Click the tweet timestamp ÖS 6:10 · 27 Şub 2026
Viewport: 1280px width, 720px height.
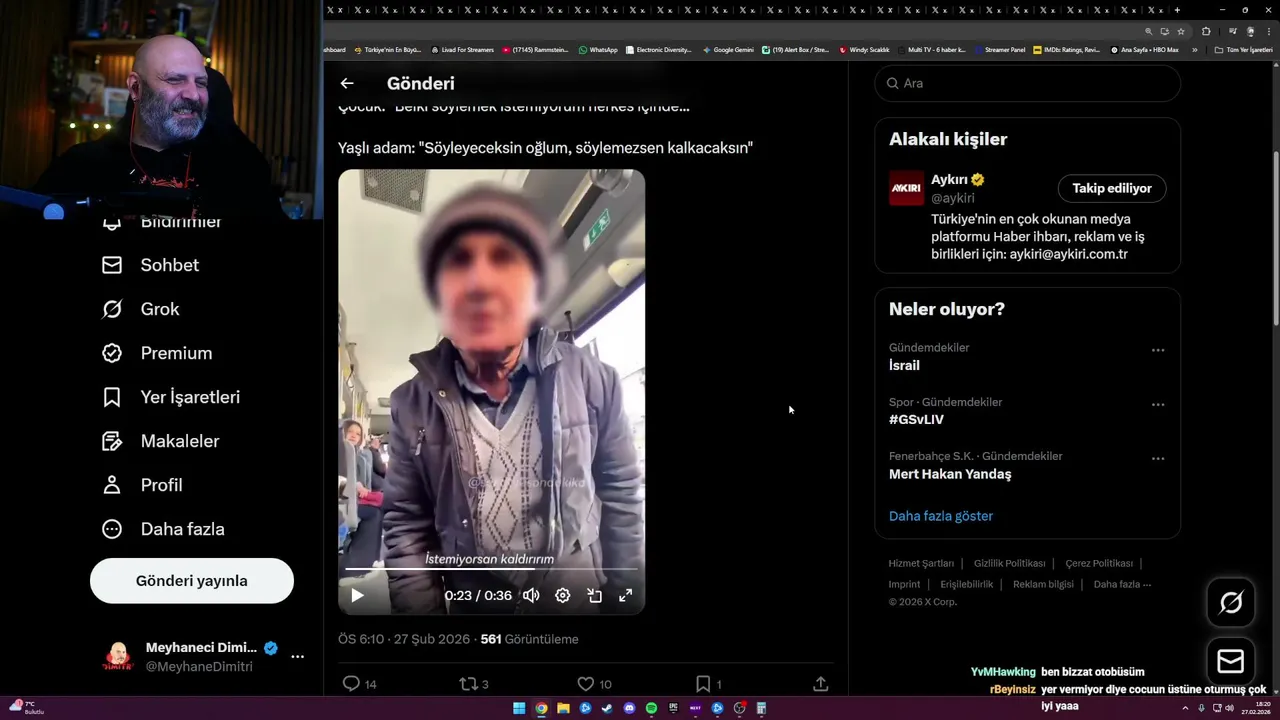403,639
